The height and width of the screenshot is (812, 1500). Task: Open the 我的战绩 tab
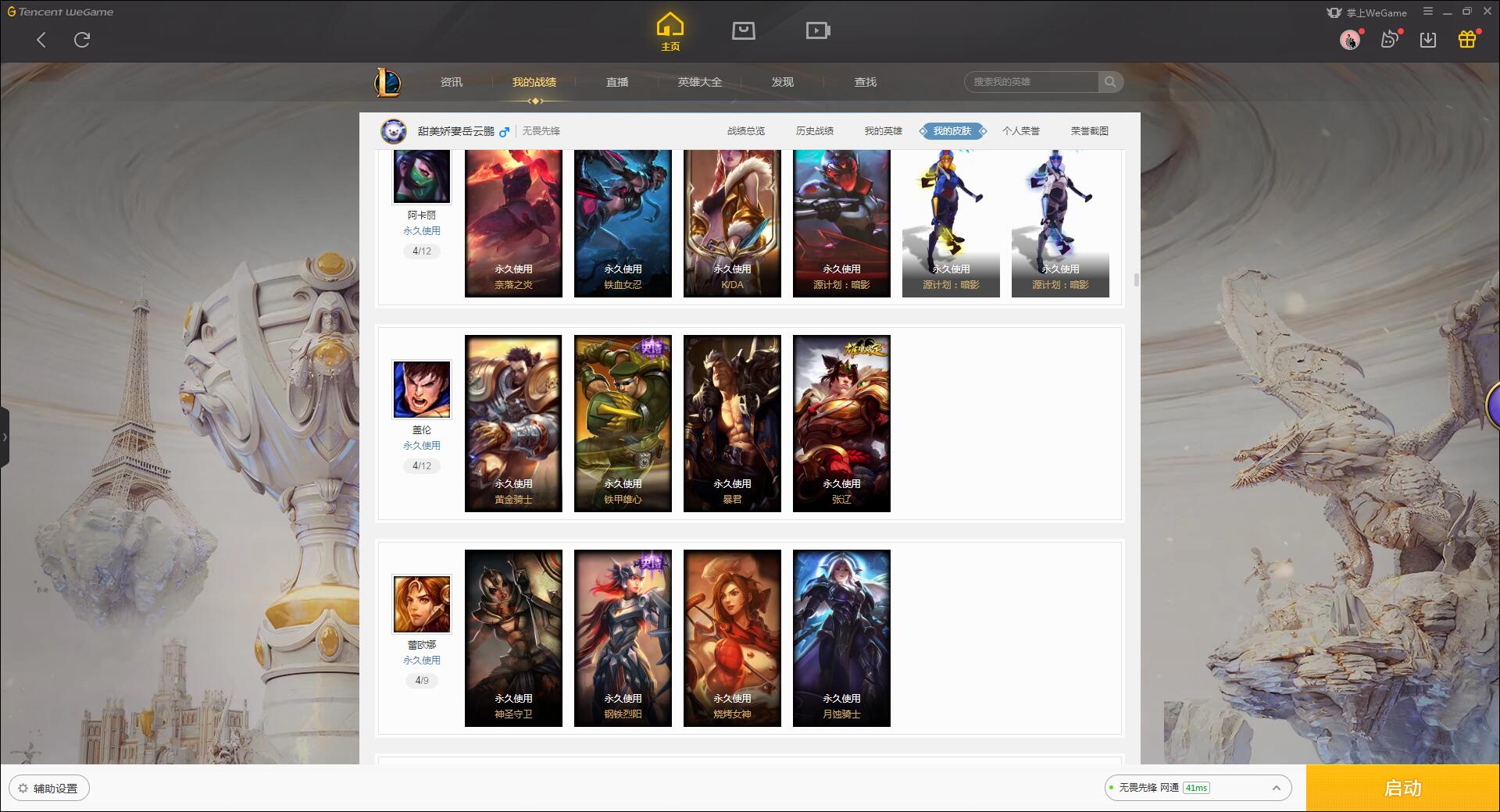pos(534,82)
